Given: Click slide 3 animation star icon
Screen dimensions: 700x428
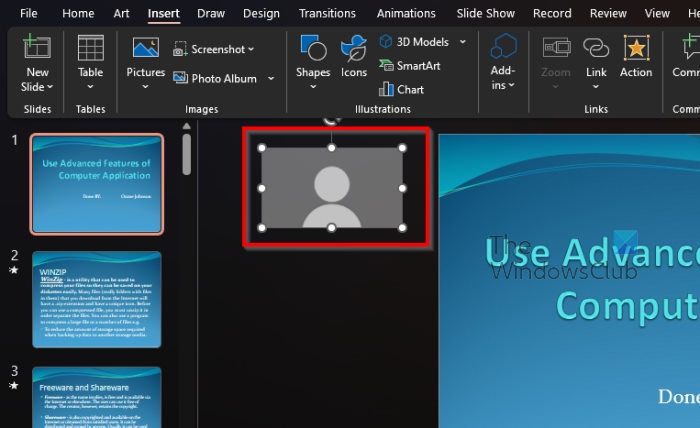Looking at the screenshot, I should tap(14, 385).
